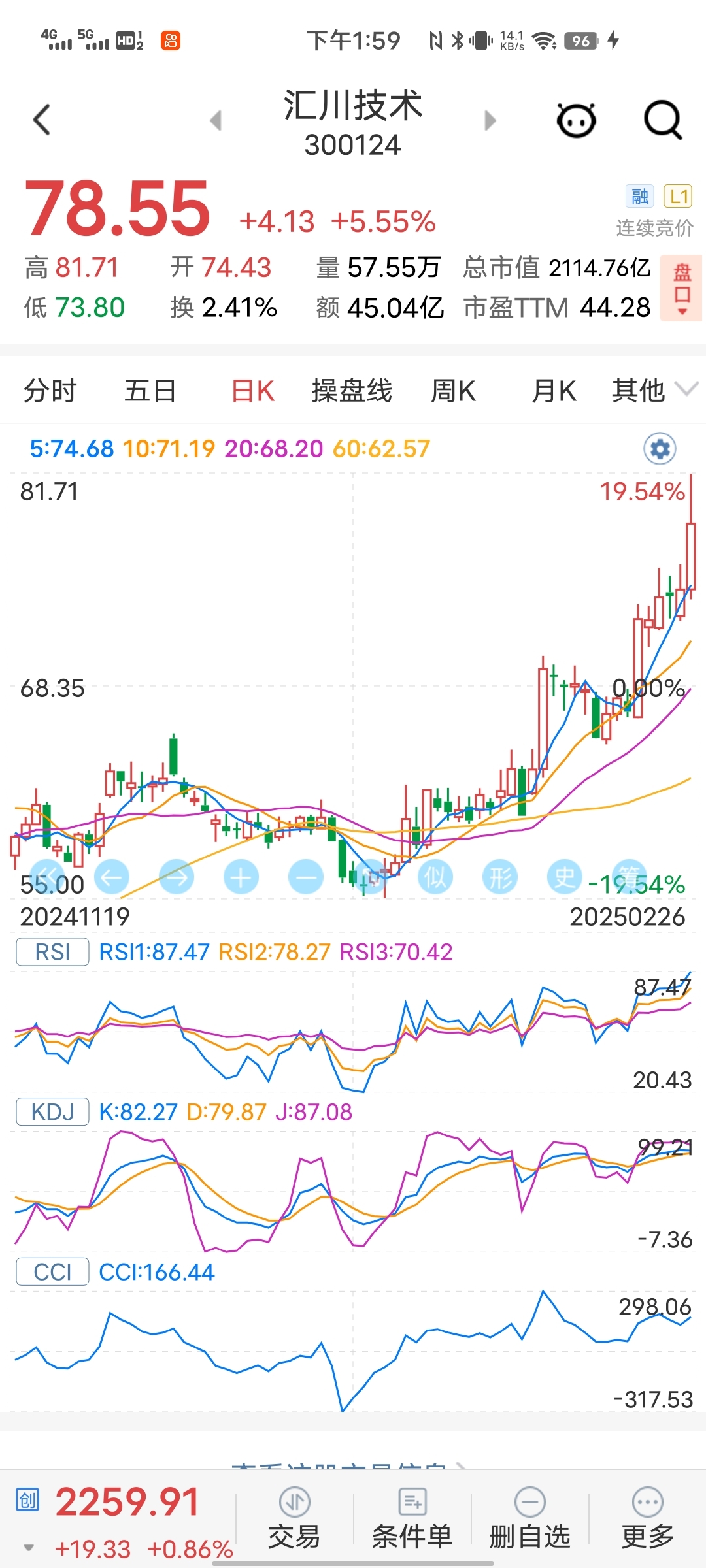Tap the L1 quote level badge
The image size is (706, 1568).
pos(678,196)
